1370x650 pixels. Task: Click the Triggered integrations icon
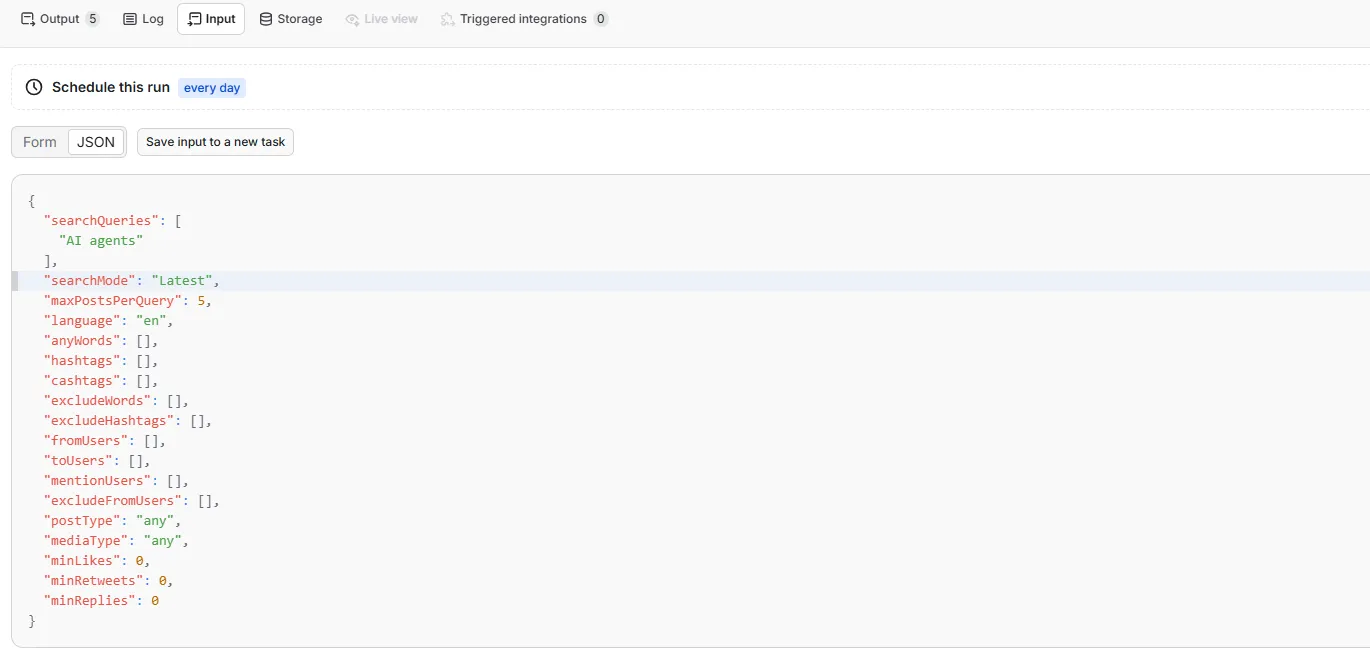(x=448, y=19)
